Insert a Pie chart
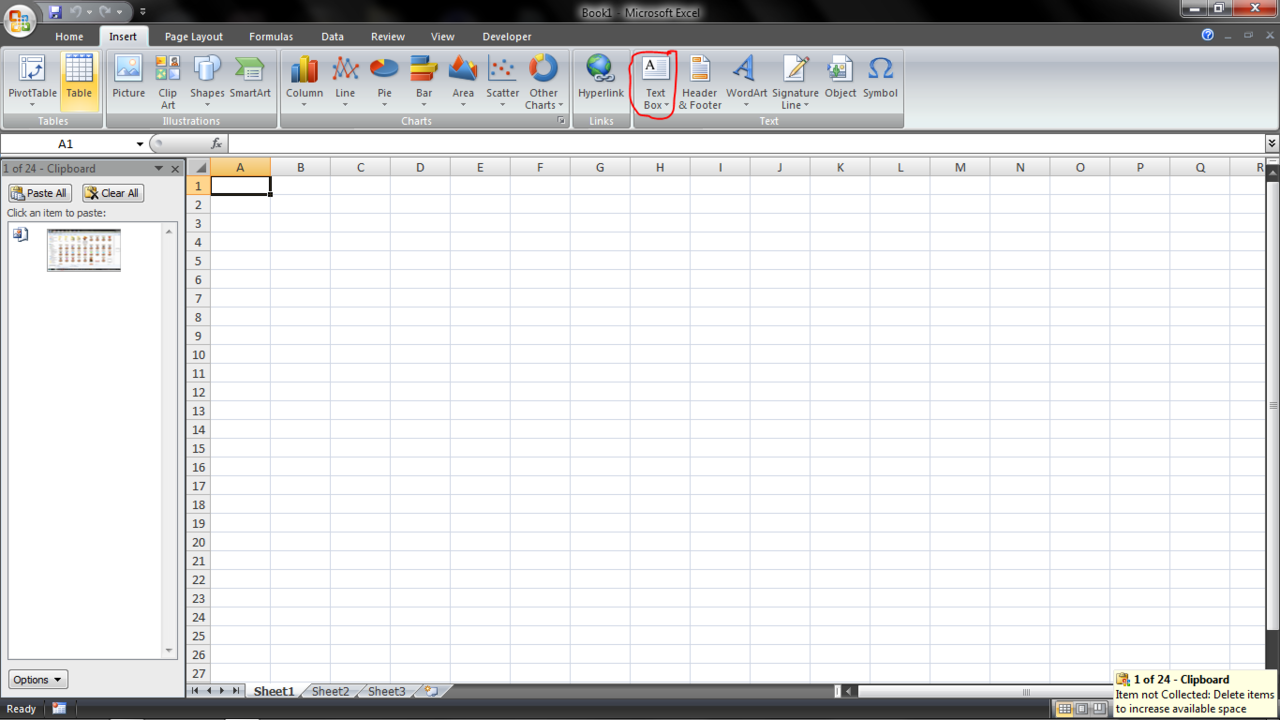 click(384, 81)
